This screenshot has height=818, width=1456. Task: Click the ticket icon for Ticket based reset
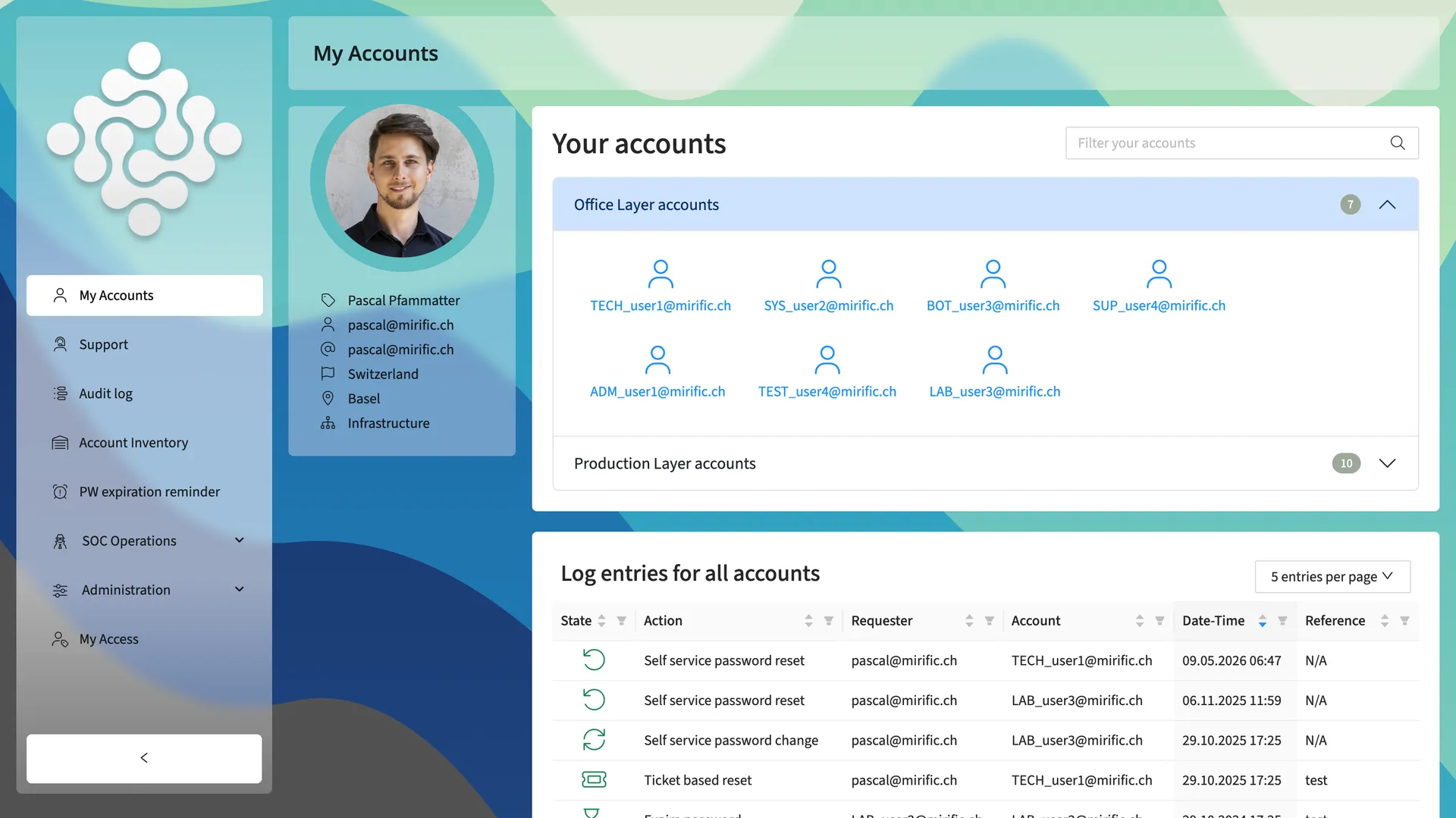[594, 779]
